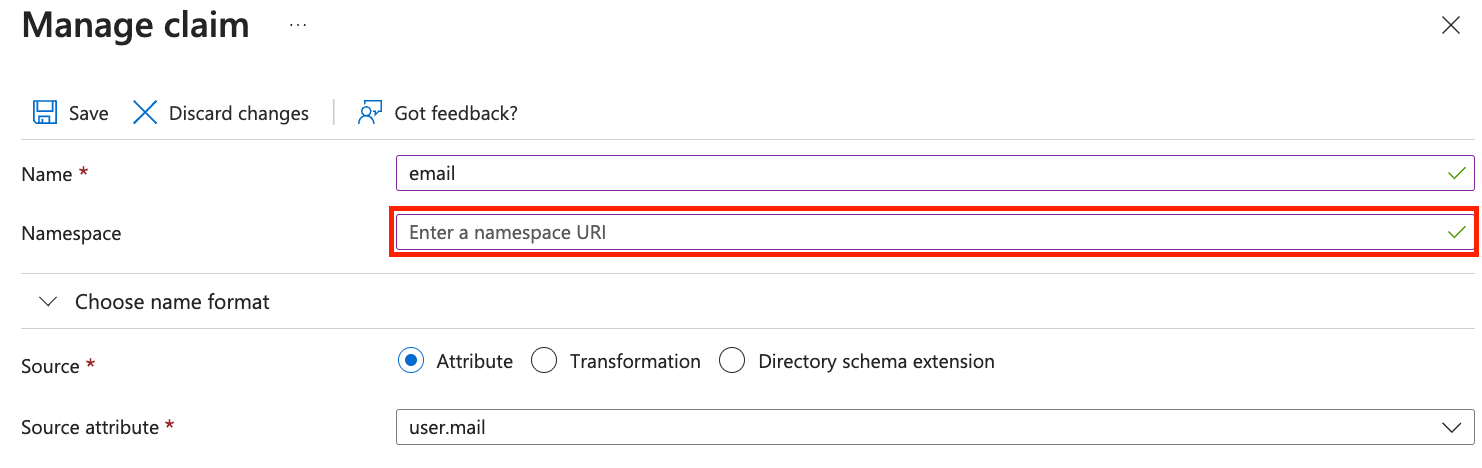The width and height of the screenshot is (1482, 468).
Task: Close the Manage claim panel
Action: [1450, 26]
